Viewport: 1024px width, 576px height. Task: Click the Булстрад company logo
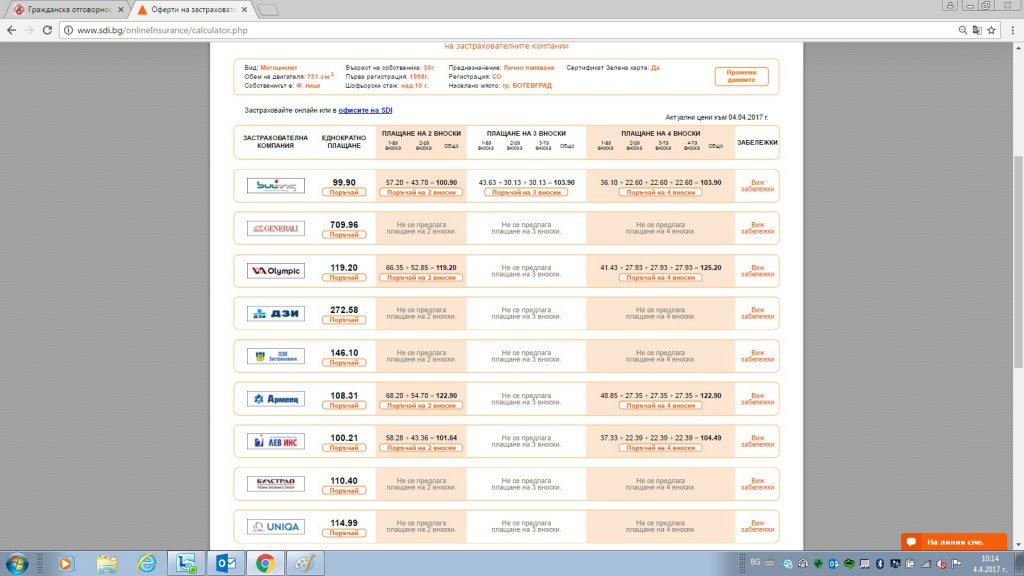[276, 484]
